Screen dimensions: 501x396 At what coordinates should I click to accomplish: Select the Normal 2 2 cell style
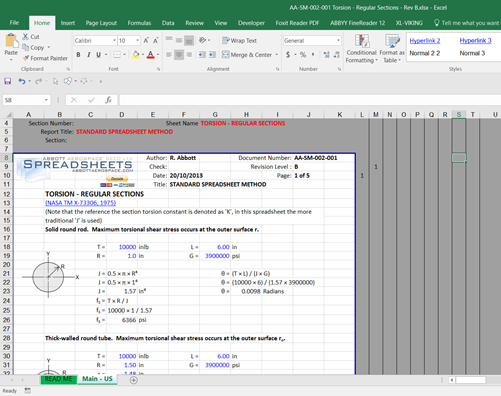point(425,53)
